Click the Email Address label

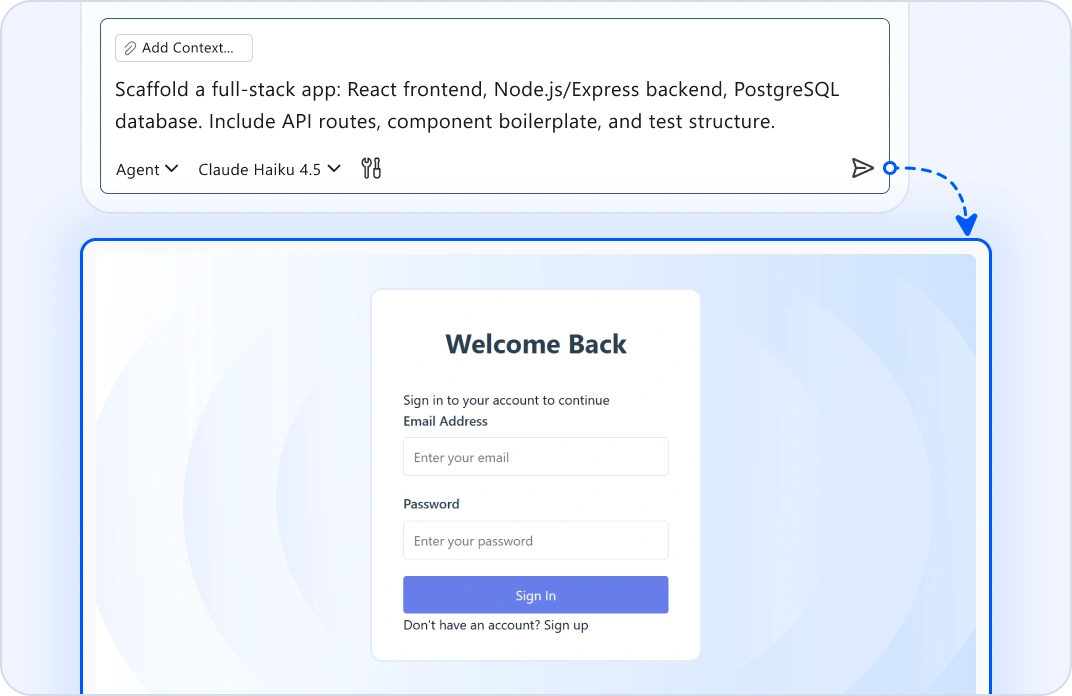445,421
